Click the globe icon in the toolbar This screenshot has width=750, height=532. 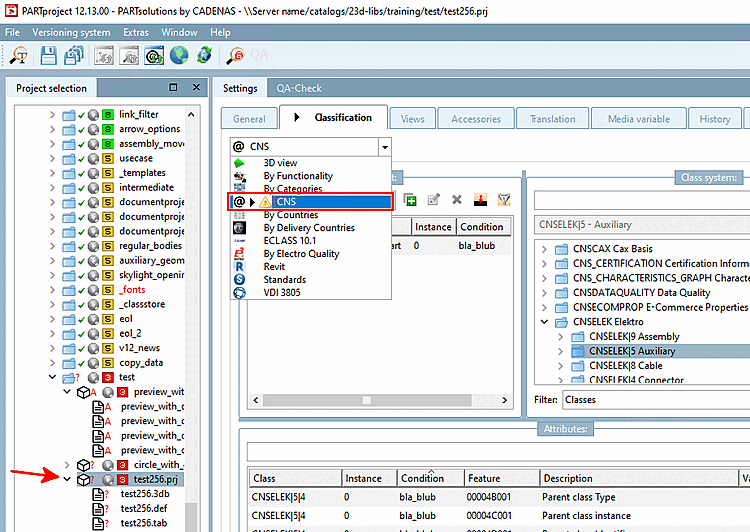[x=179, y=55]
